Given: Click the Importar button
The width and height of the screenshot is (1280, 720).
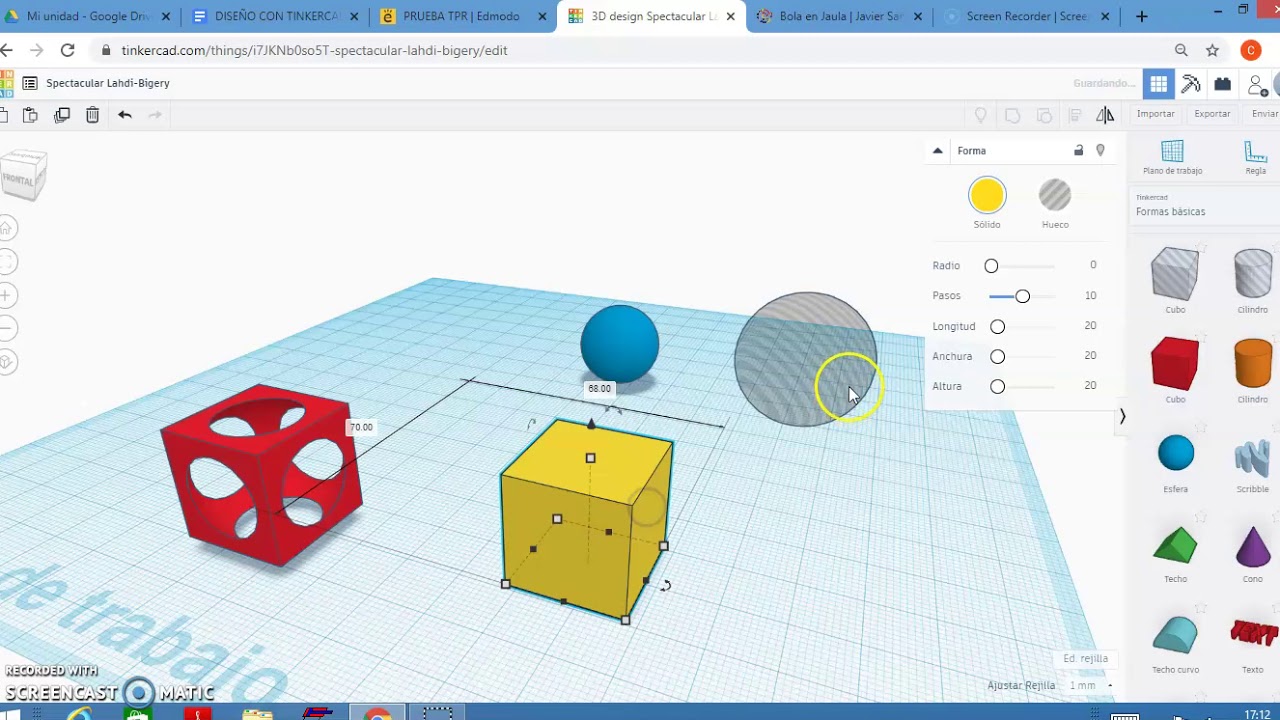Looking at the screenshot, I should 1155,114.
